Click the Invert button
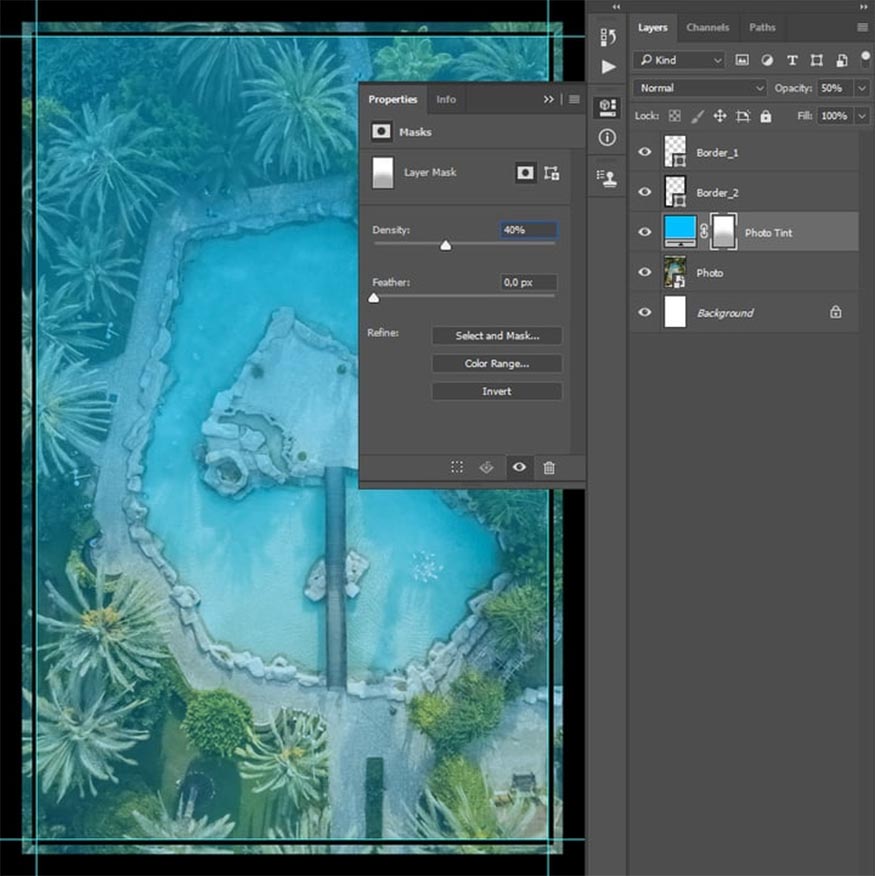This screenshot has height=876, width=875. 497,392
